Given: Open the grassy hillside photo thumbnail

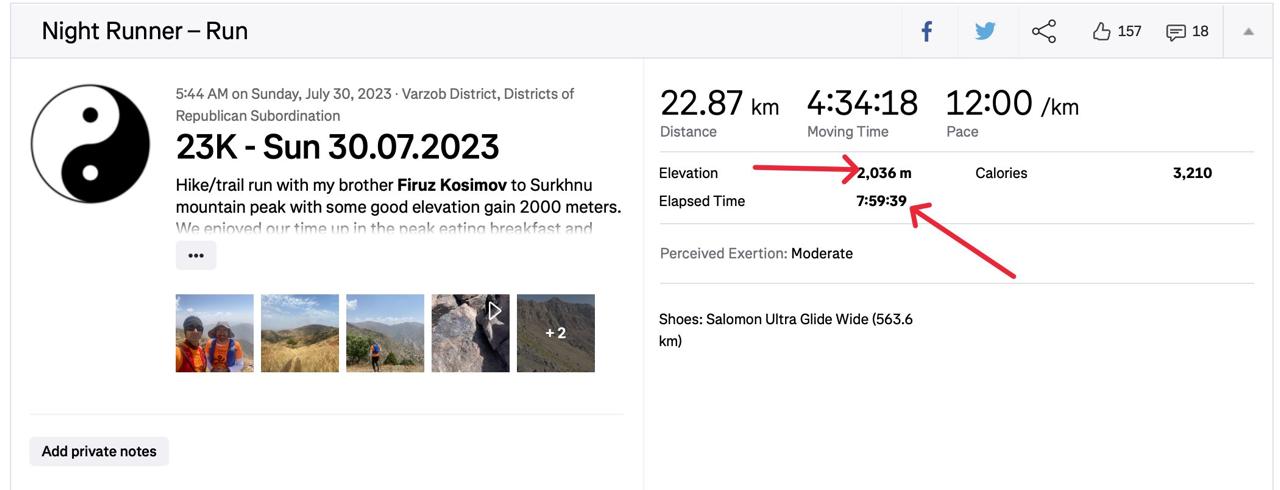Looking at the screenshot, I should [x=300, y=333].
